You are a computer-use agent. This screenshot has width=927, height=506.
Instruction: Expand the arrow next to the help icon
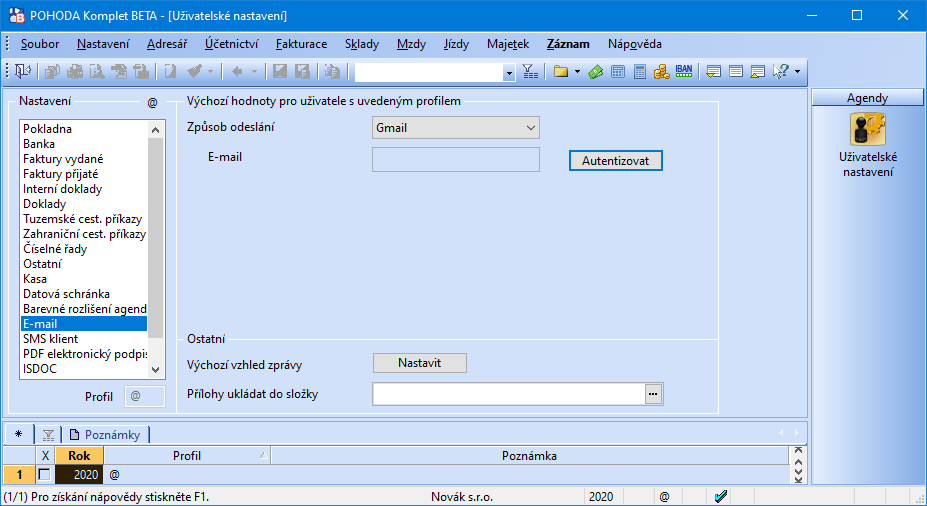[798, 72]
